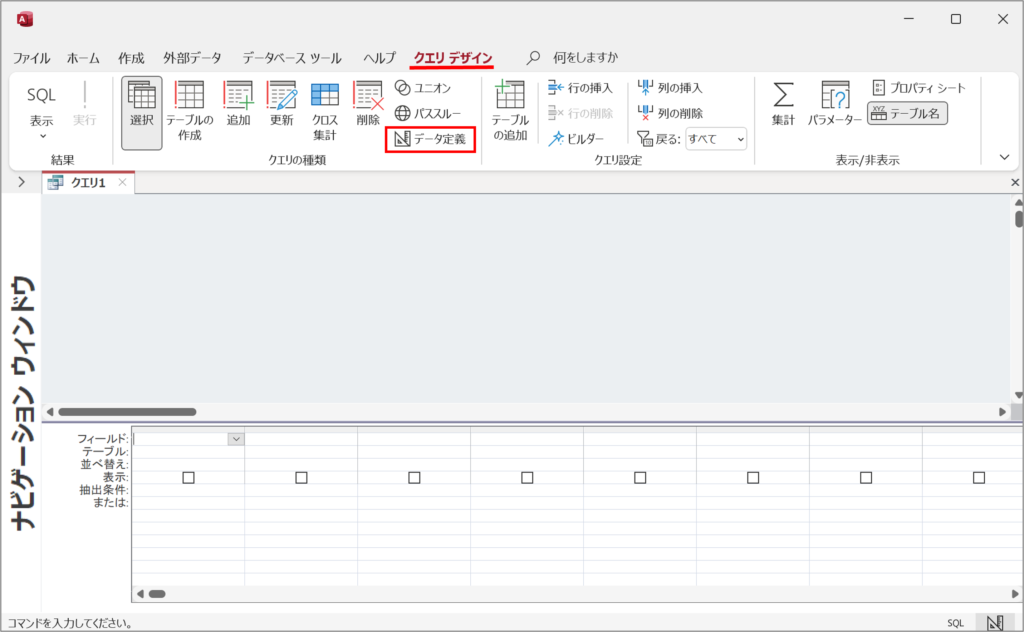Screen dimensions: 1024x632
Task: Switch to the ヘルプ tab
Action: (379, 58)
